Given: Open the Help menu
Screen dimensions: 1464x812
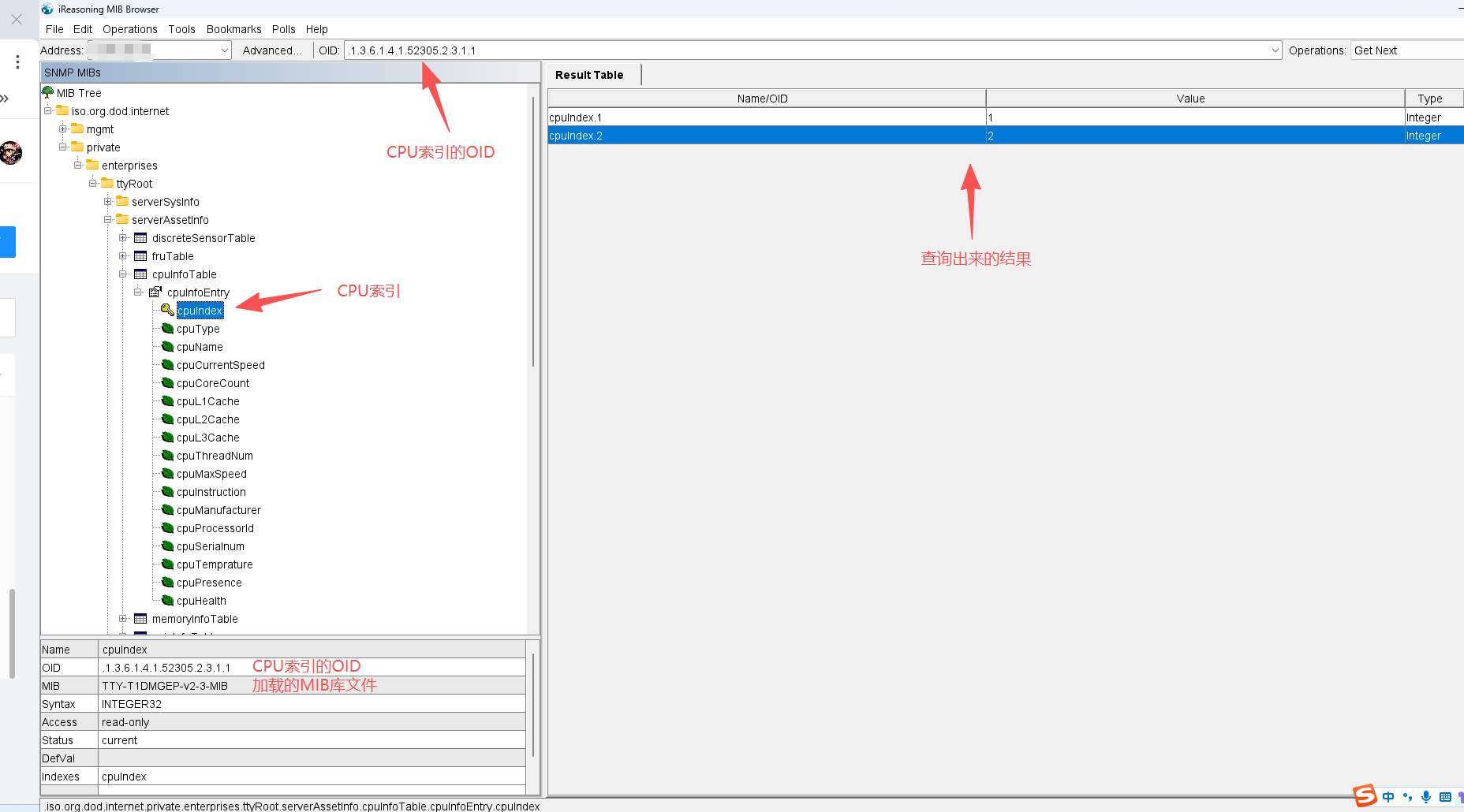Looking at the screenshot, I should (x=316, y=29).
